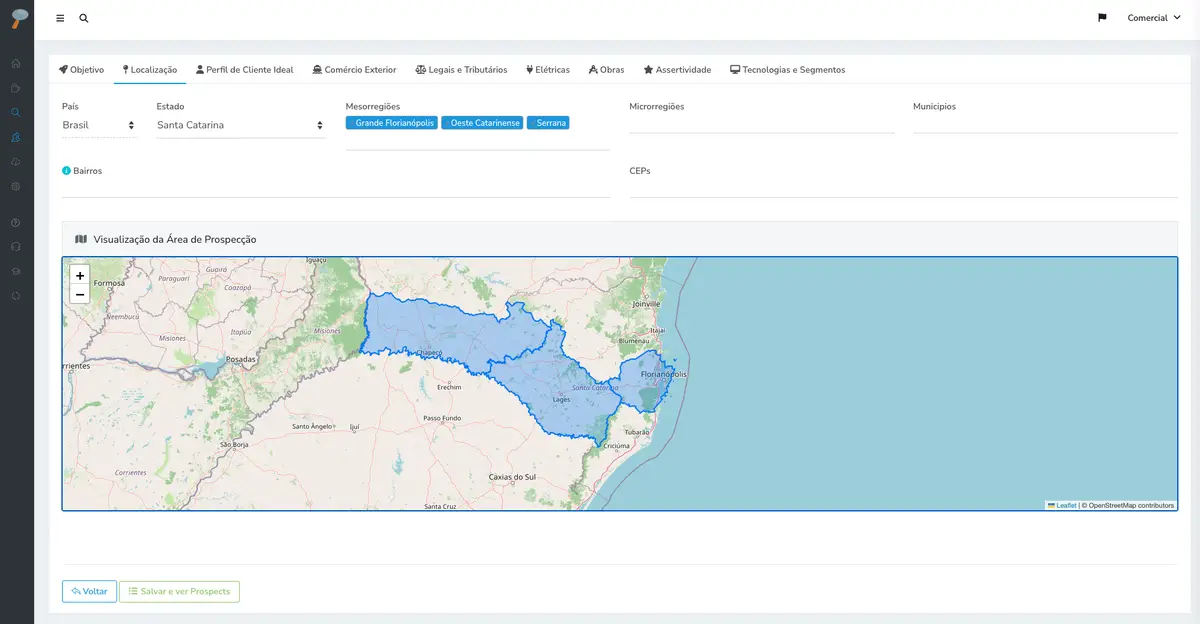1200x624 pixels.
Task: Click the Passo Fundo label on the map
Action: (x=443, y=417)
